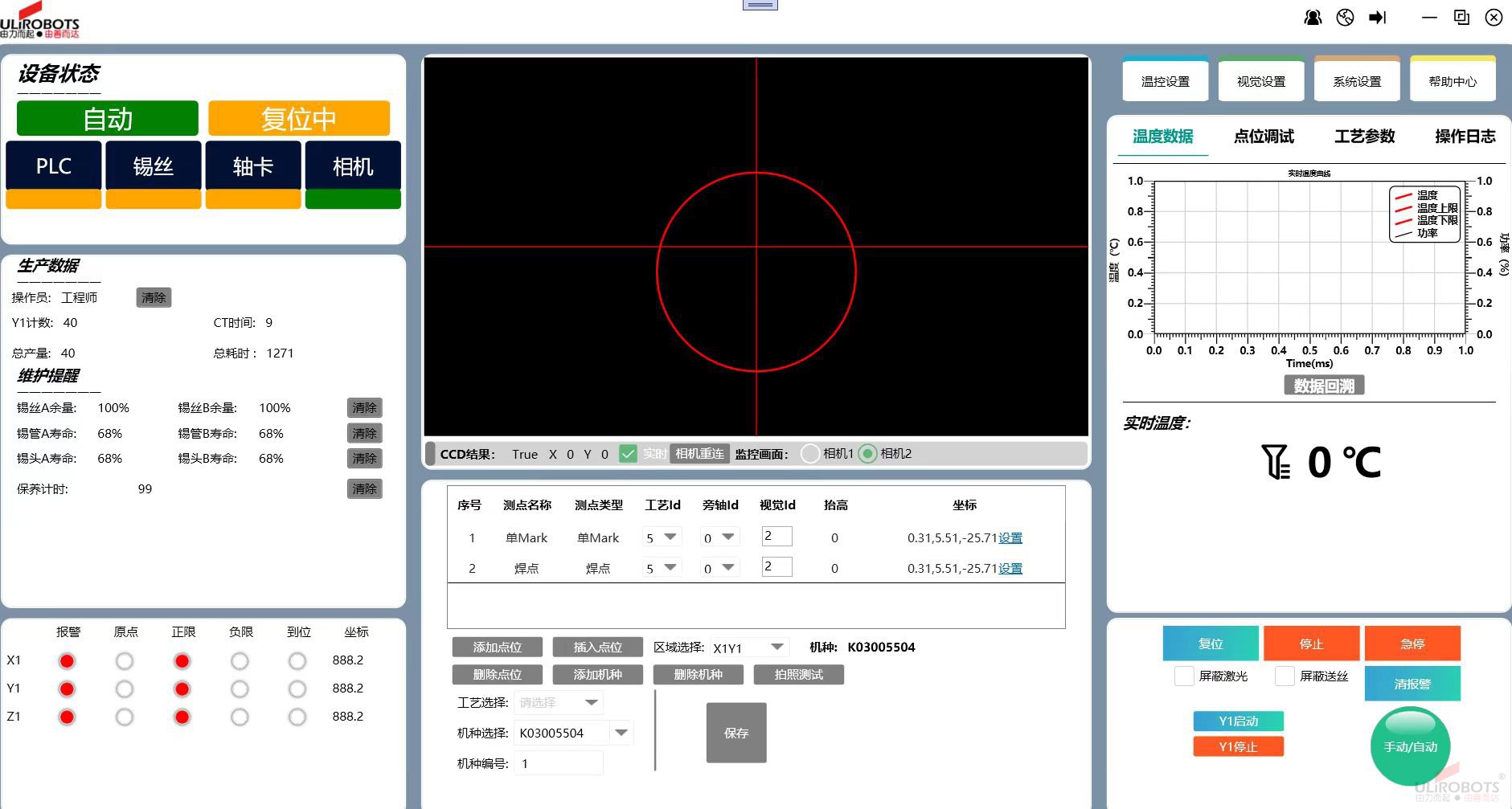Expand the 机种选择 K03005504 dropdown
The image size is (1512, 809).
[621, 733]
